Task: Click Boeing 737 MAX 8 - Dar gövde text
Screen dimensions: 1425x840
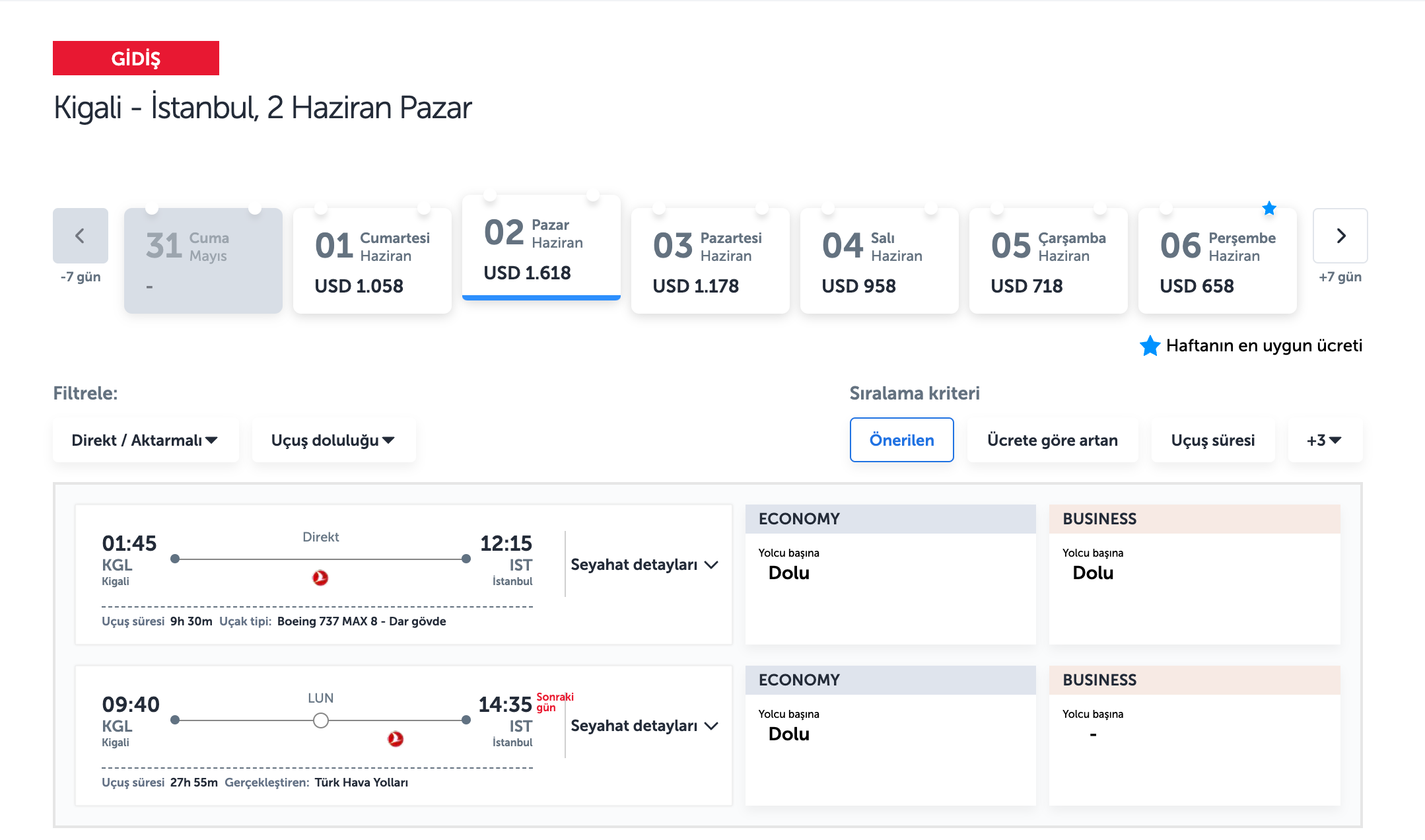Action: tap(362, 621)
